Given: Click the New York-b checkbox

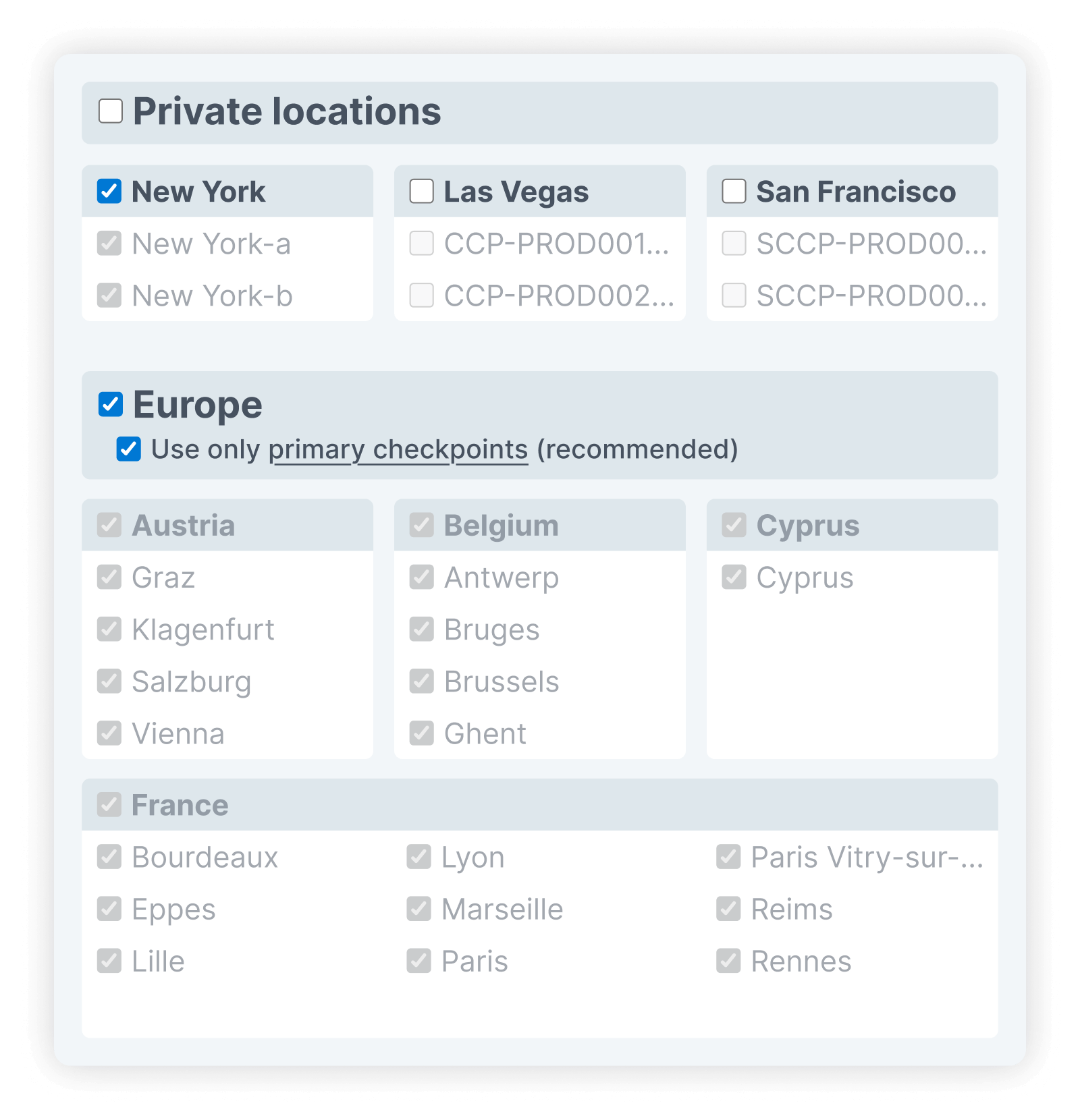Looking at the screenshot, I should pyautogui.click(x=109, y=296).
